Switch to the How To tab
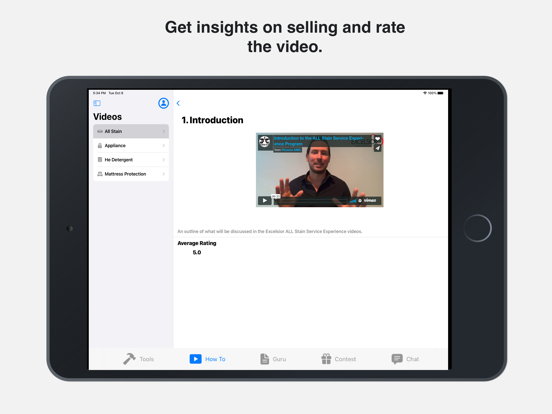Viewport: 552px width, 414px height. [207, 359]
